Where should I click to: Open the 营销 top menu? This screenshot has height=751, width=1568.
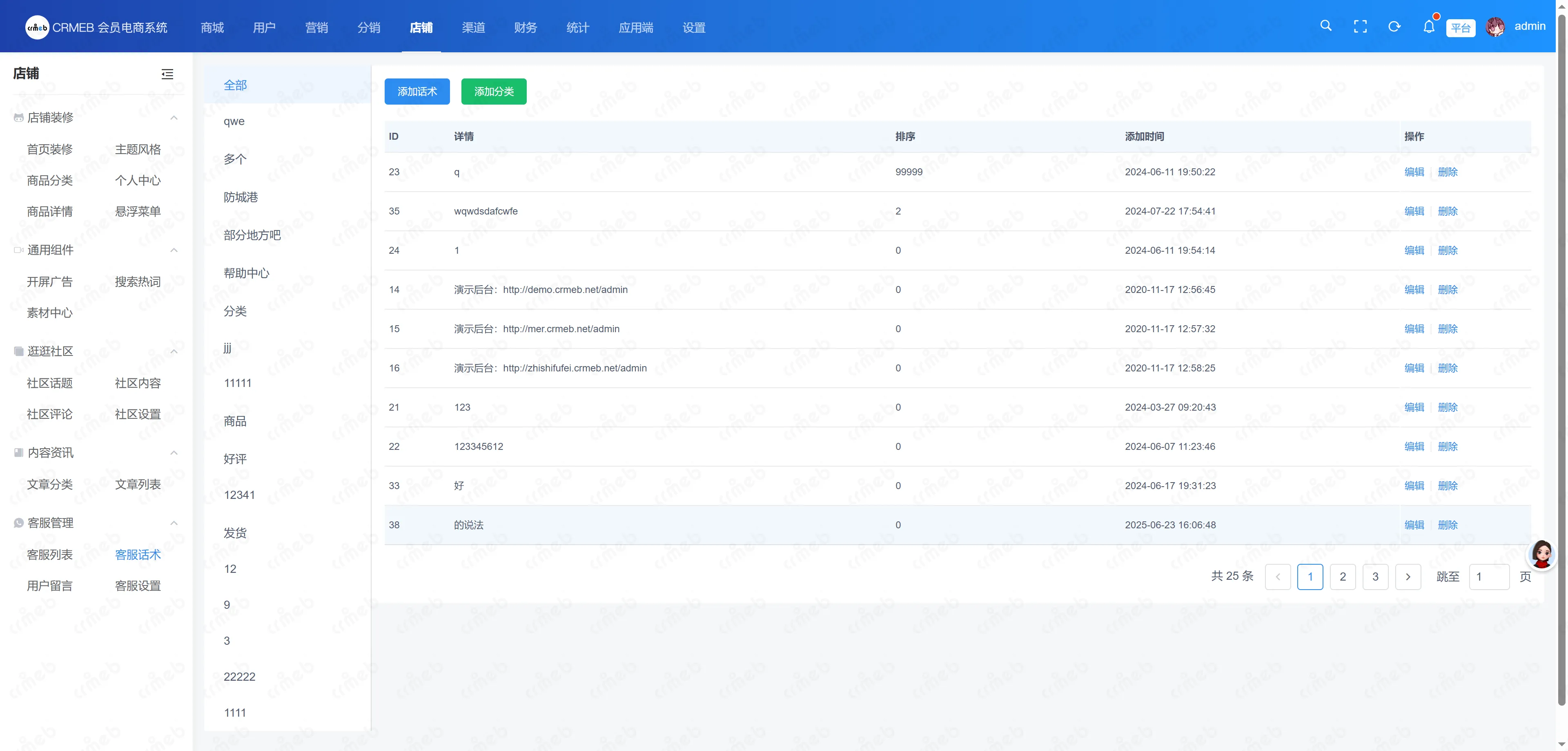316,27
